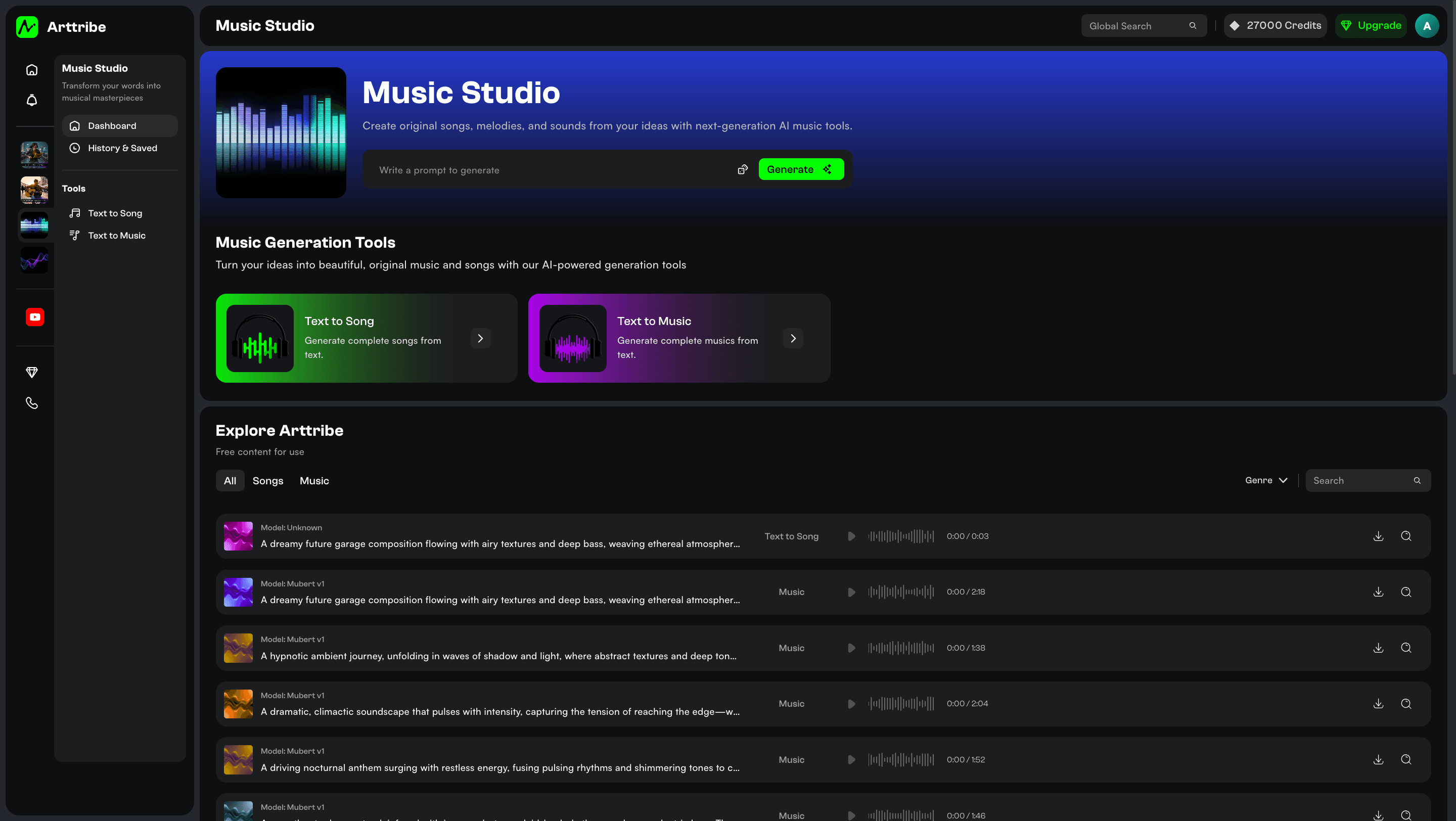Inspect details of the track lasting 2:04
1456x821 pixels.
tap(1406, 704)
